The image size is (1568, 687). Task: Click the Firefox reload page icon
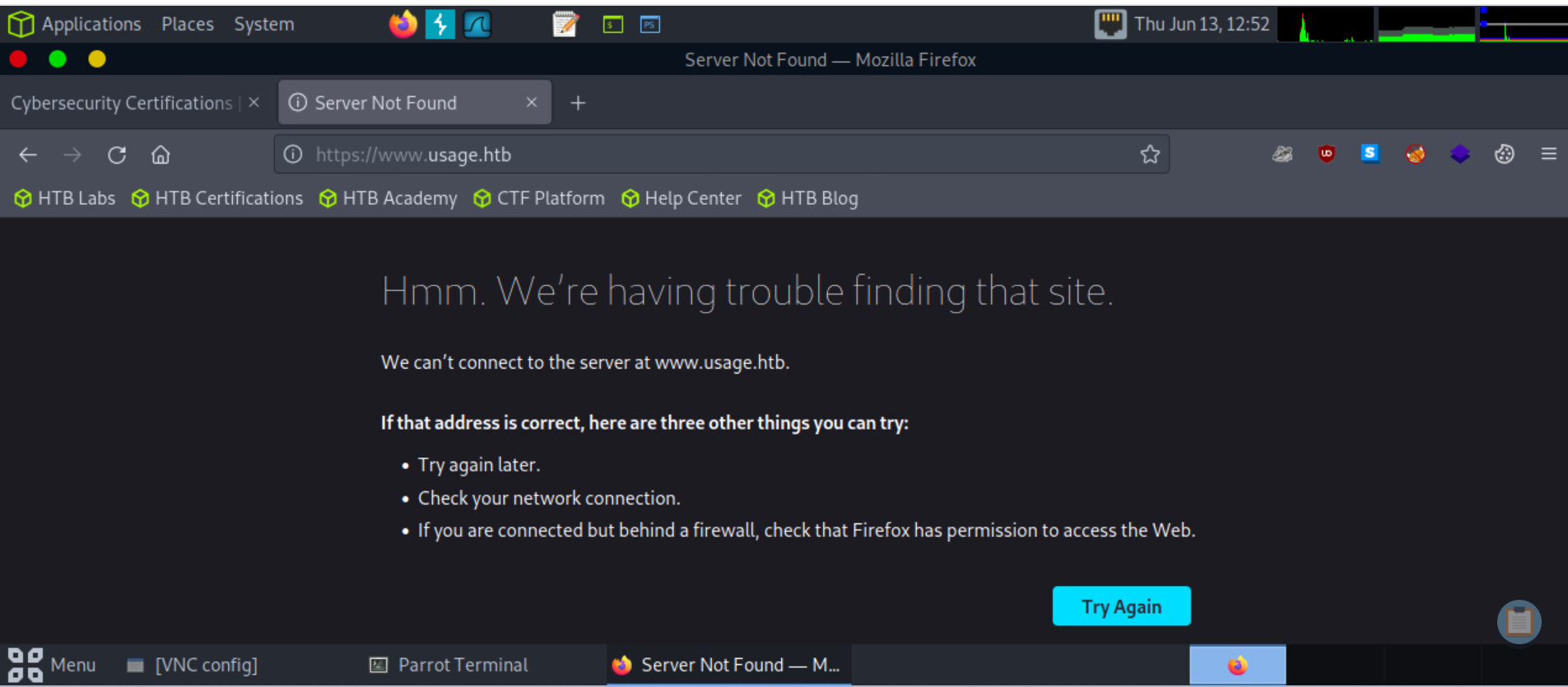(x=117, y=155)
